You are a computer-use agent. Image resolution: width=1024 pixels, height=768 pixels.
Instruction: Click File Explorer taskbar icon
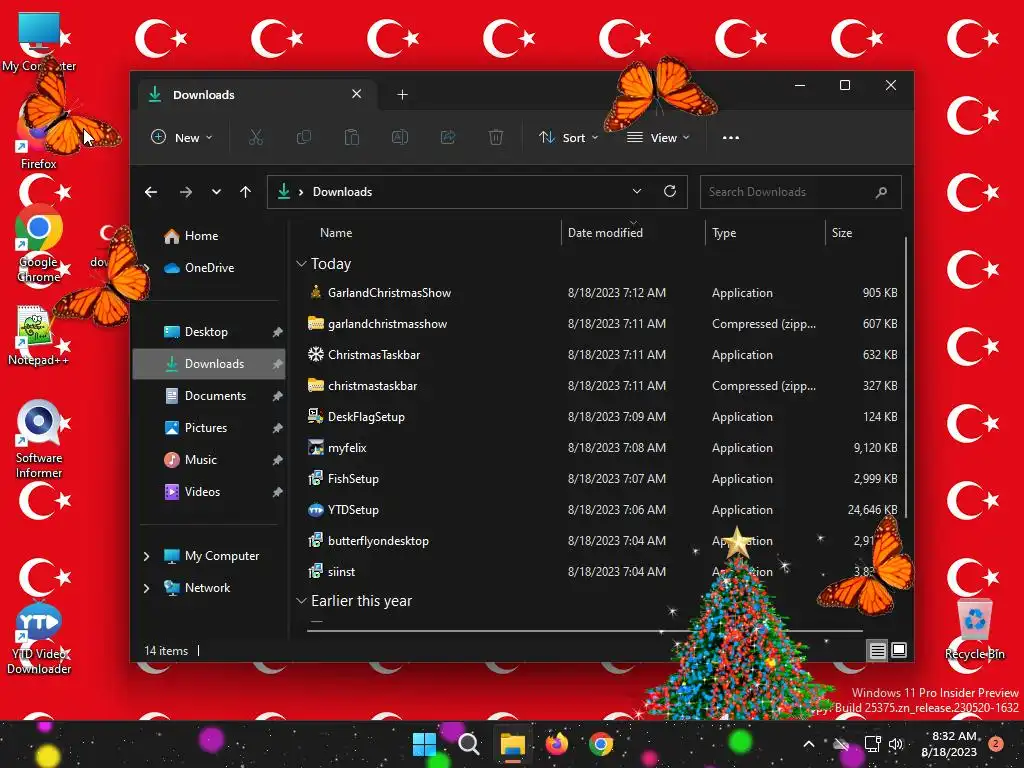pos(513,744)
